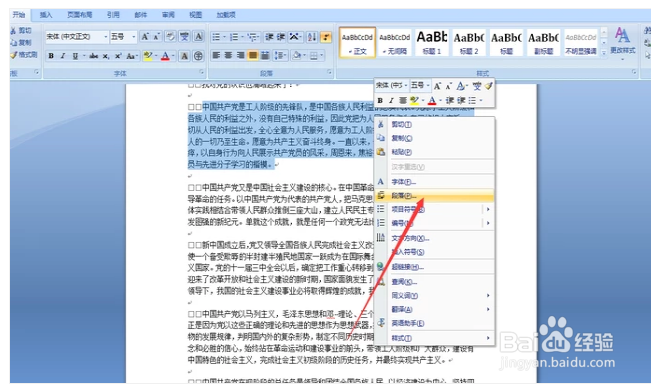
Task: Click the ribbon Character Border icon
Action: coord(198,37)
